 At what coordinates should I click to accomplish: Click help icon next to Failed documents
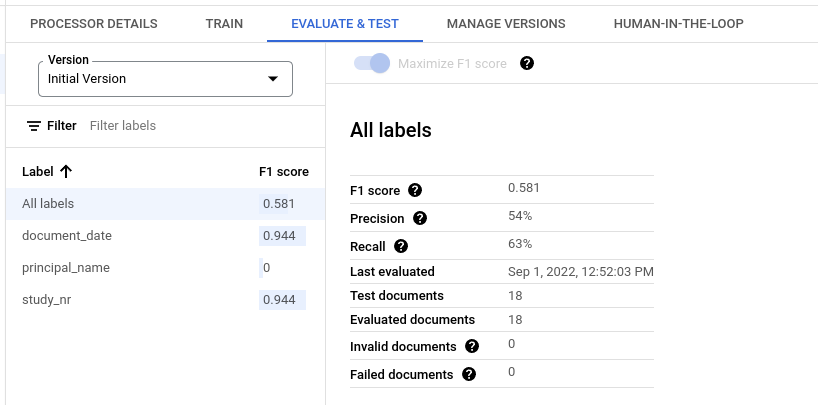pyautogui.click(x=469, y=374)
